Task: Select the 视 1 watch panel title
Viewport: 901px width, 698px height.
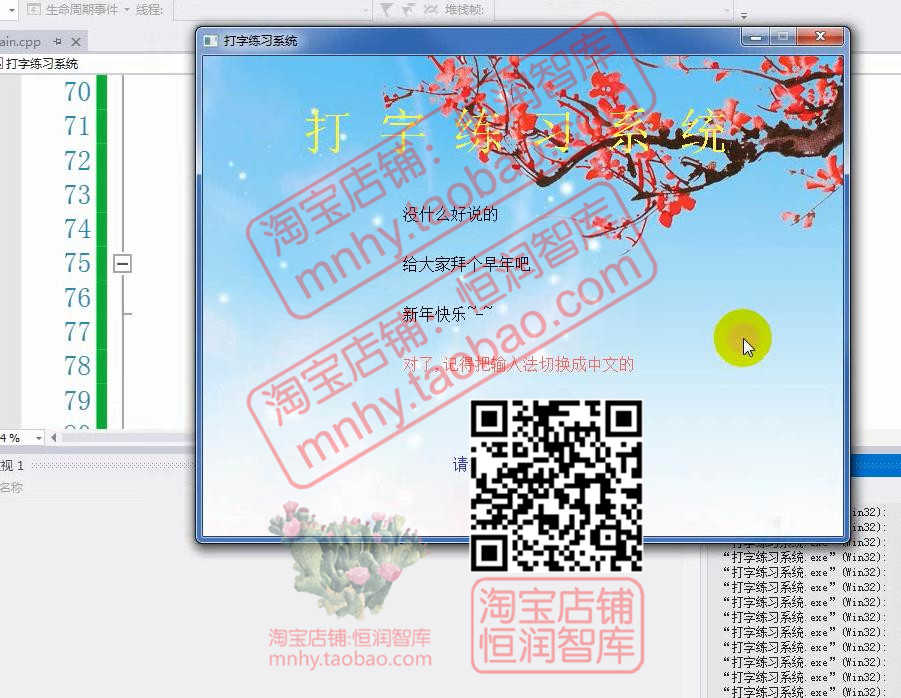Action: pyautogui.click(x=12, y=465)
